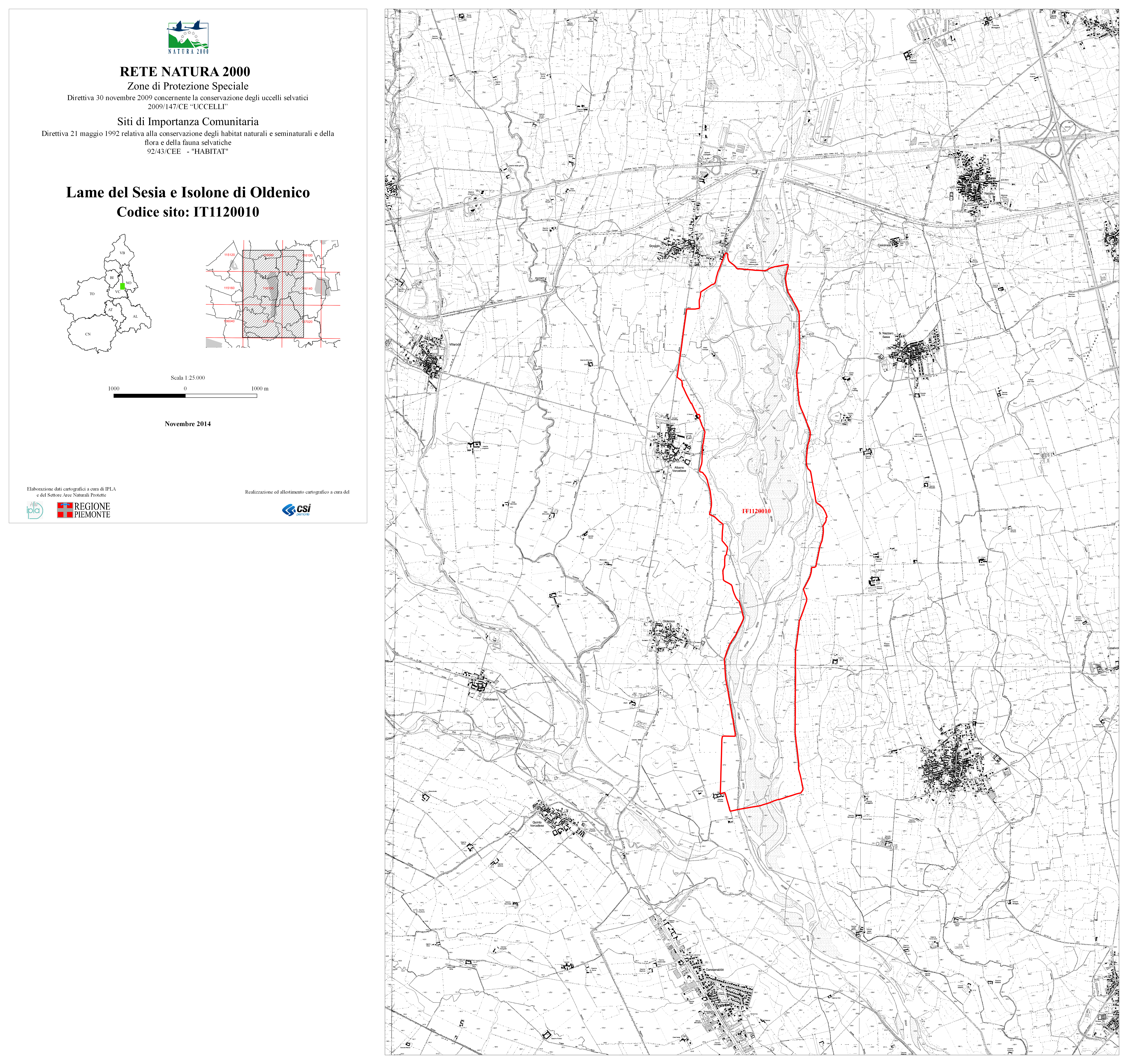Click "Codice sito: IT1120010" text
1128x1064 pixels.
click(x=188, y=212)
